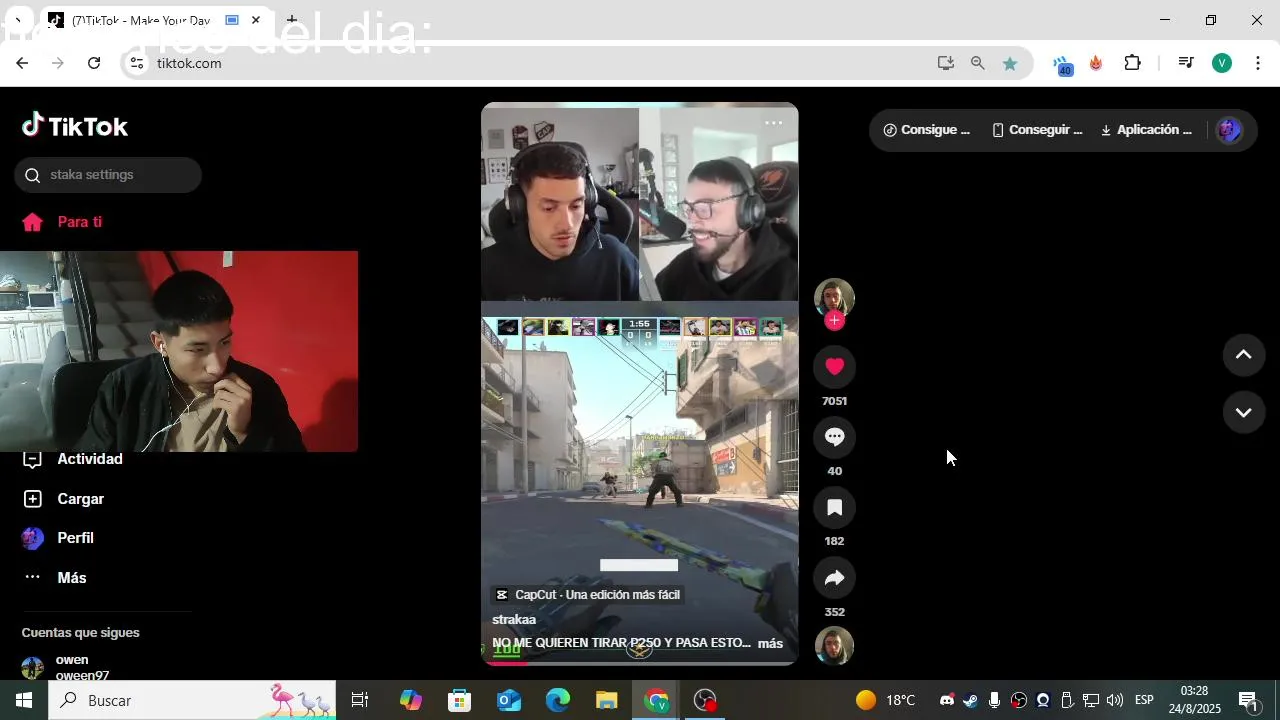Open the profile avatar menu at top right
This screenshot has width=1280, height=720.
pos(1229,130)
